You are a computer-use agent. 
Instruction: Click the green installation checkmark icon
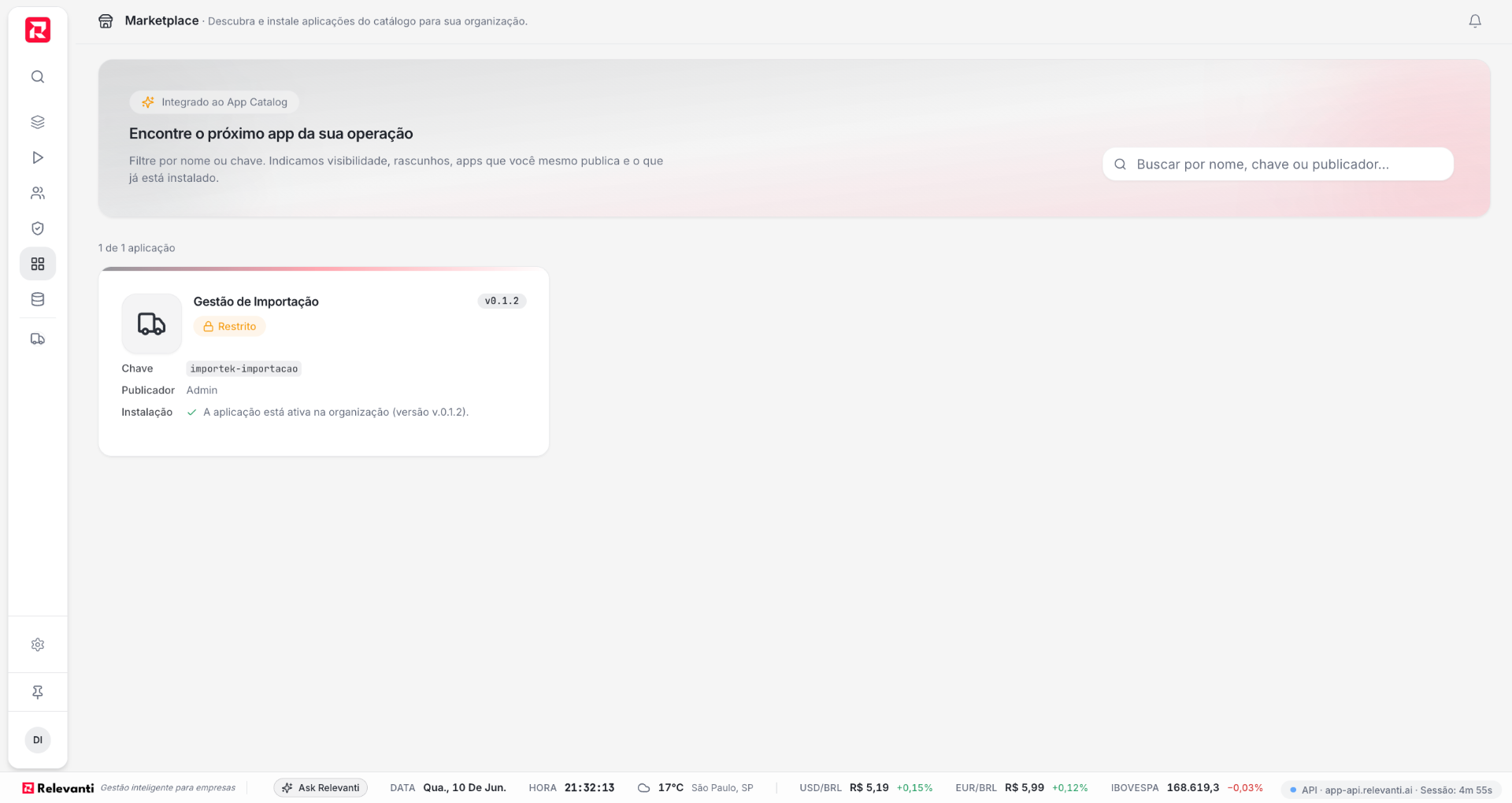[191, 413]
